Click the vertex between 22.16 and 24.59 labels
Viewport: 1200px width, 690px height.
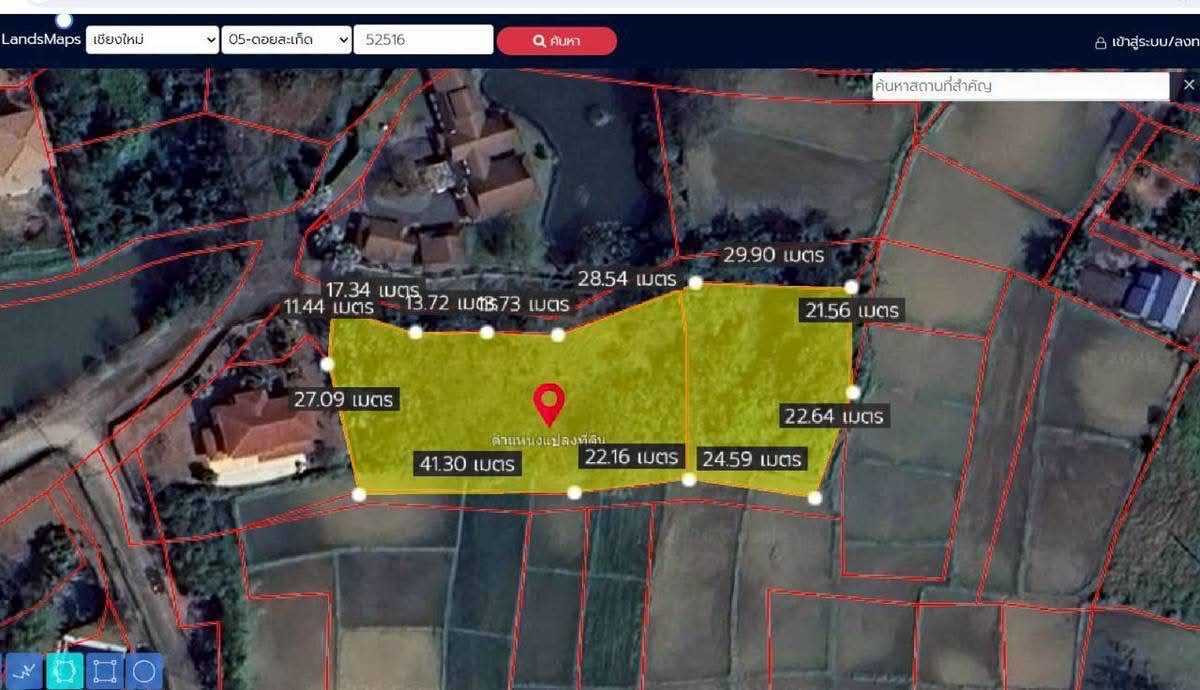[x=689, y=480]
